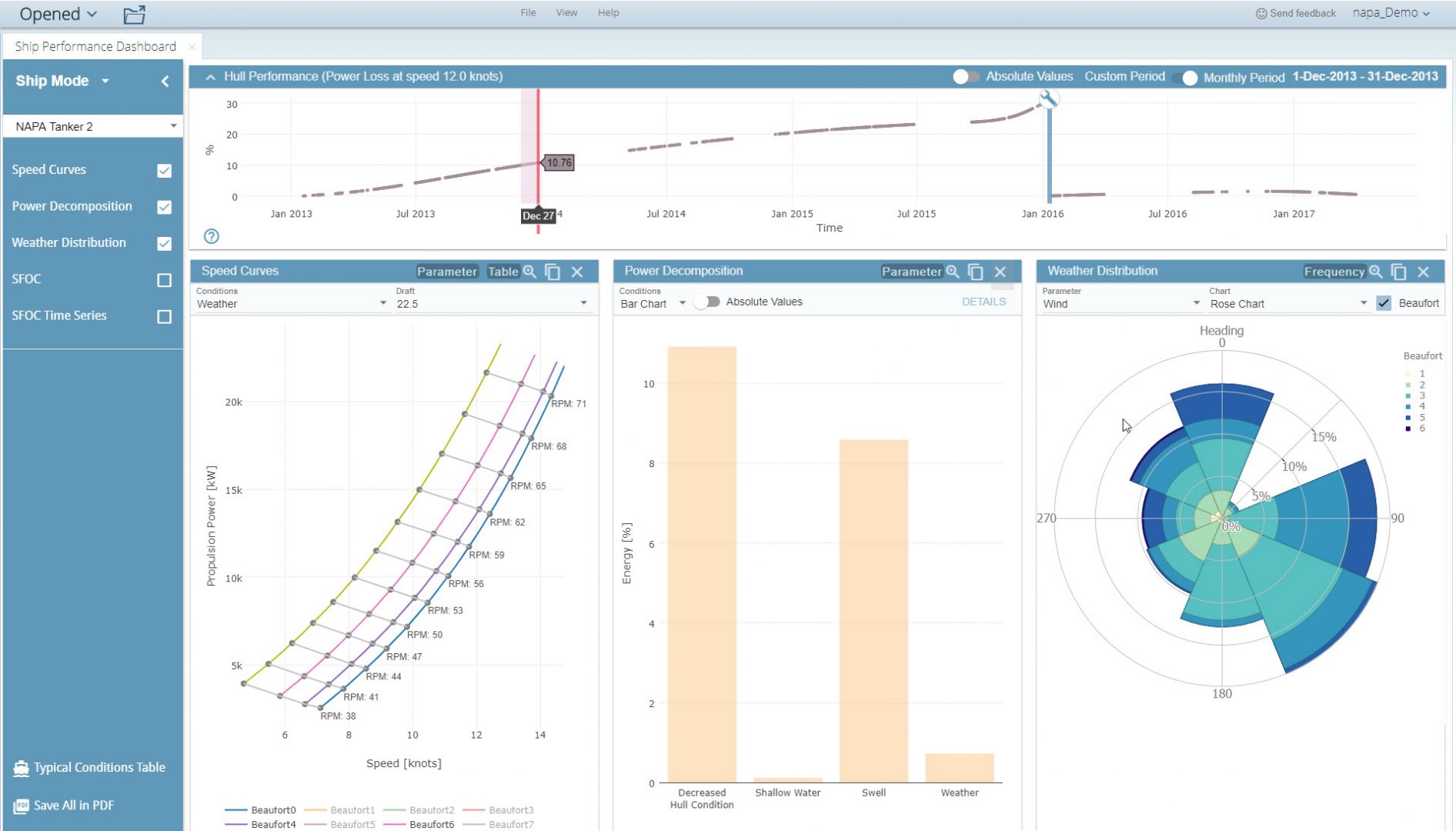
Task: Click the wrench icon on the timeline slider
Action: click(1048, 99)
